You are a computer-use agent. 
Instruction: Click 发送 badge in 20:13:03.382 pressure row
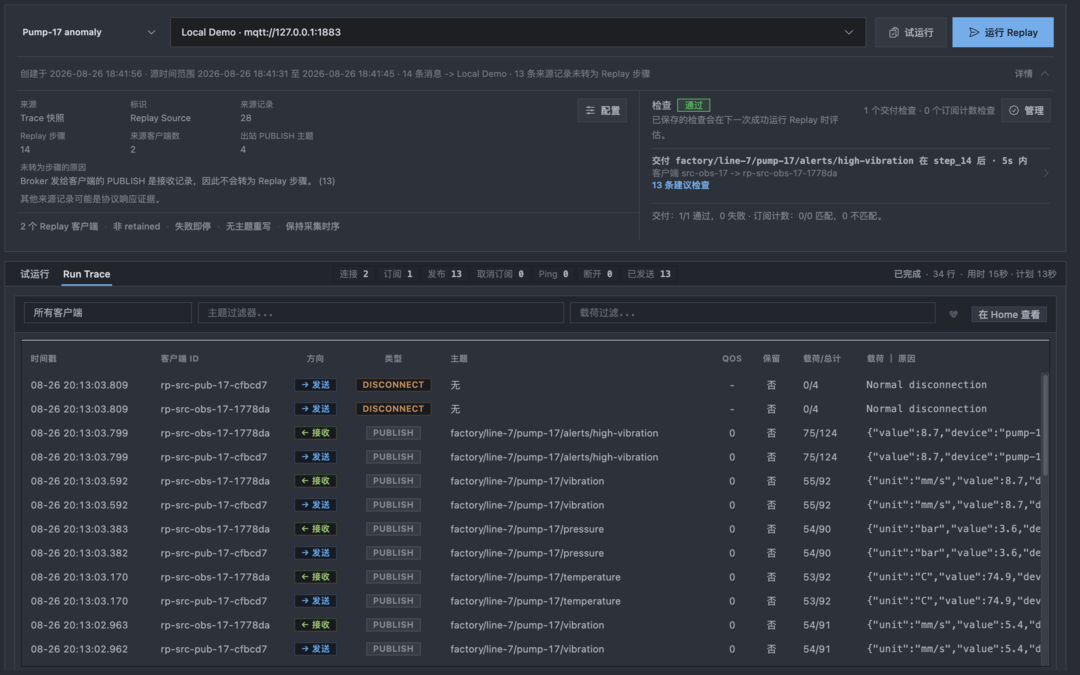point(315,553)
